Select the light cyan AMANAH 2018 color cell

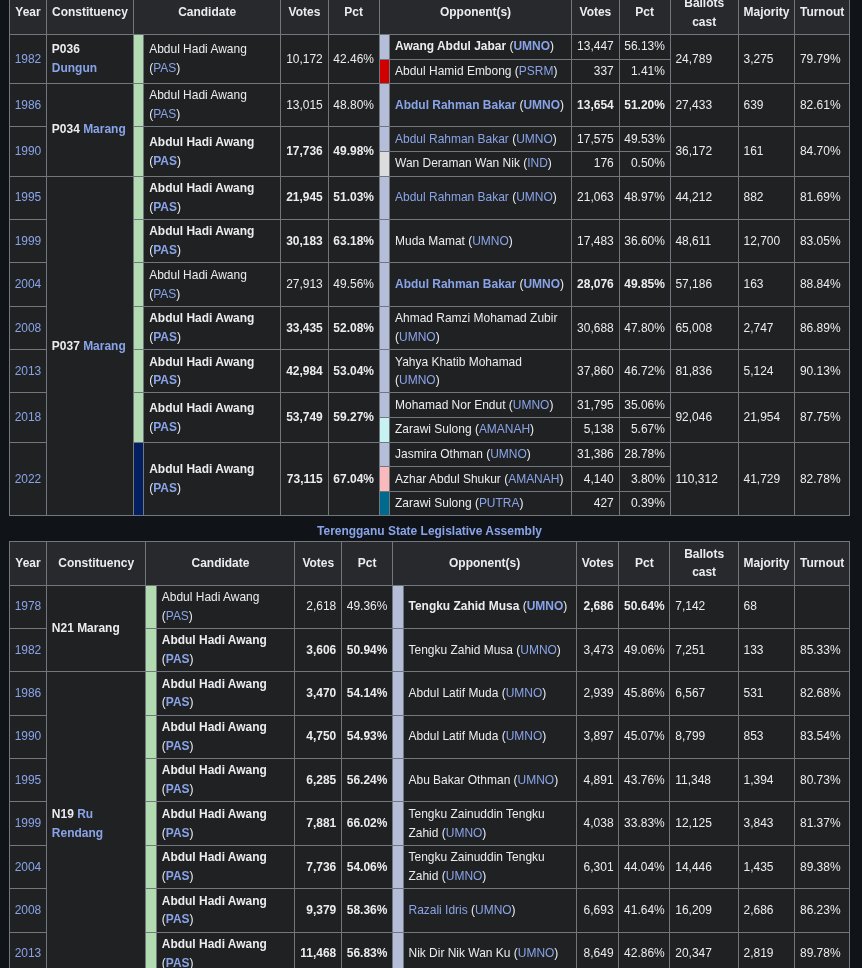[384, 429]
